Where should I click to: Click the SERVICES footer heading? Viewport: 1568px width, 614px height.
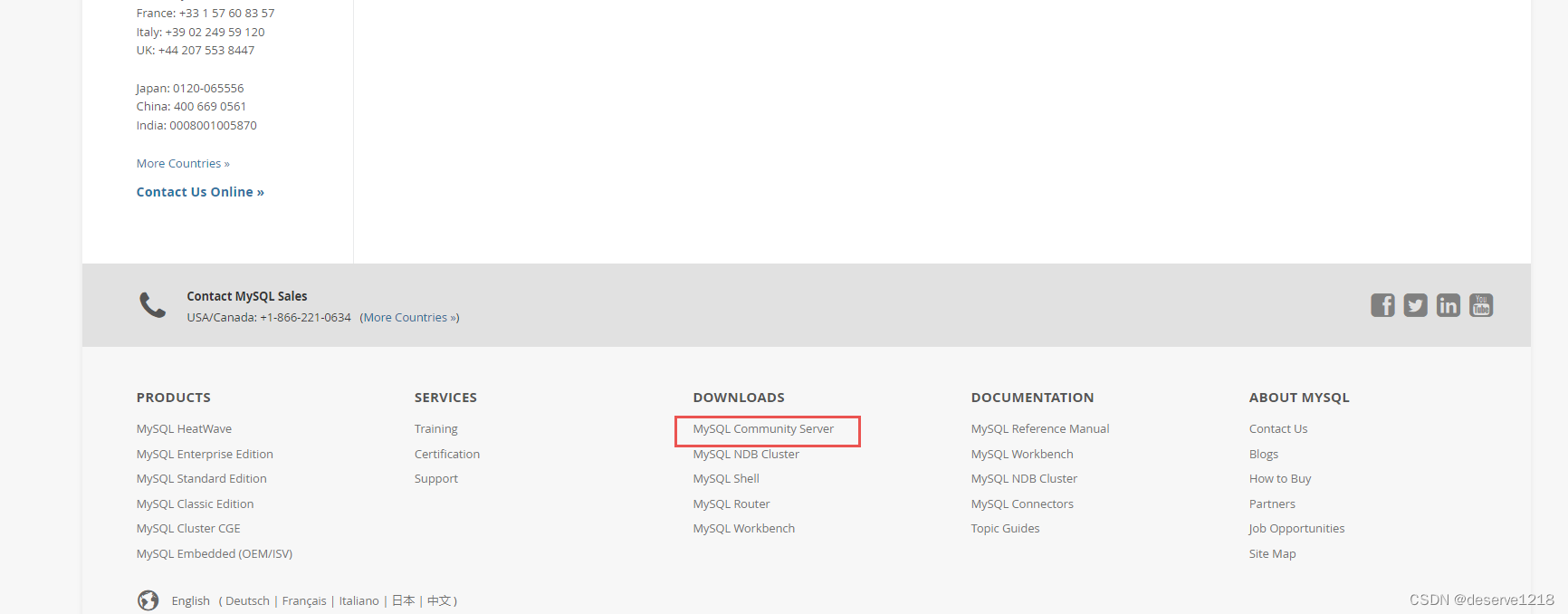[445, 398]
